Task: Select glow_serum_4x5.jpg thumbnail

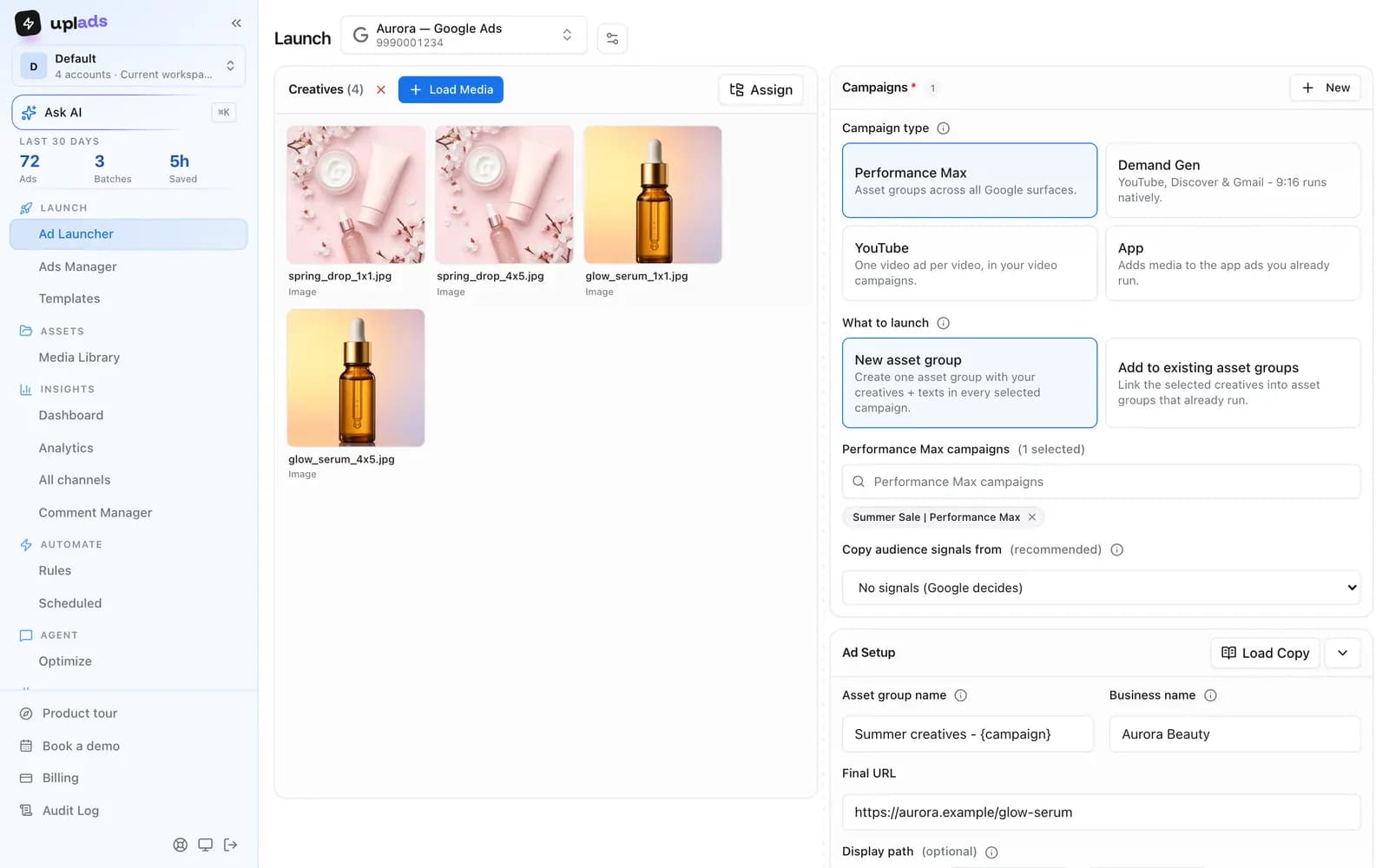Action: 356,378
